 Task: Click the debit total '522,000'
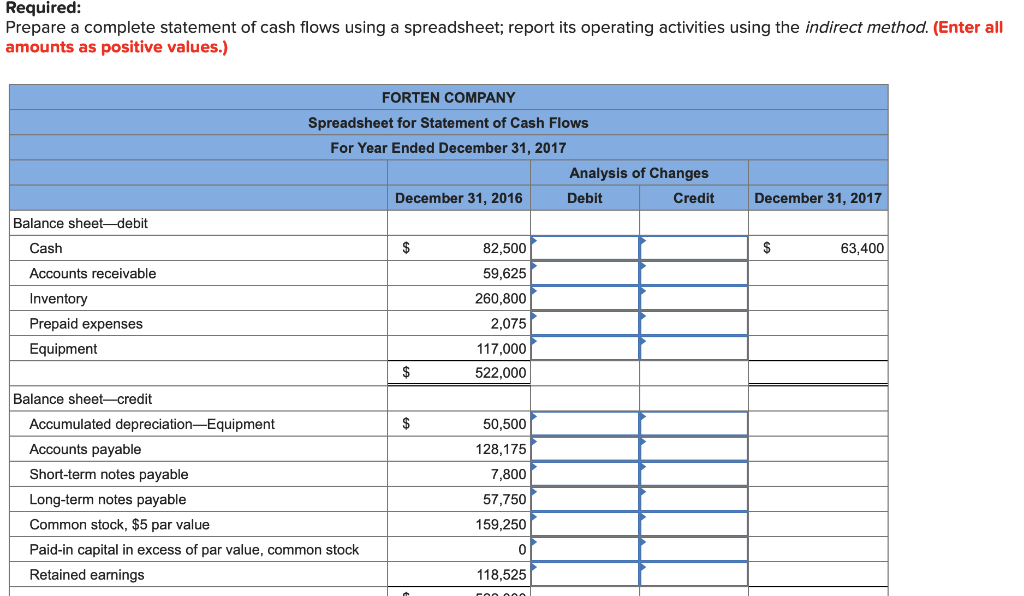[x=500, y=373]
